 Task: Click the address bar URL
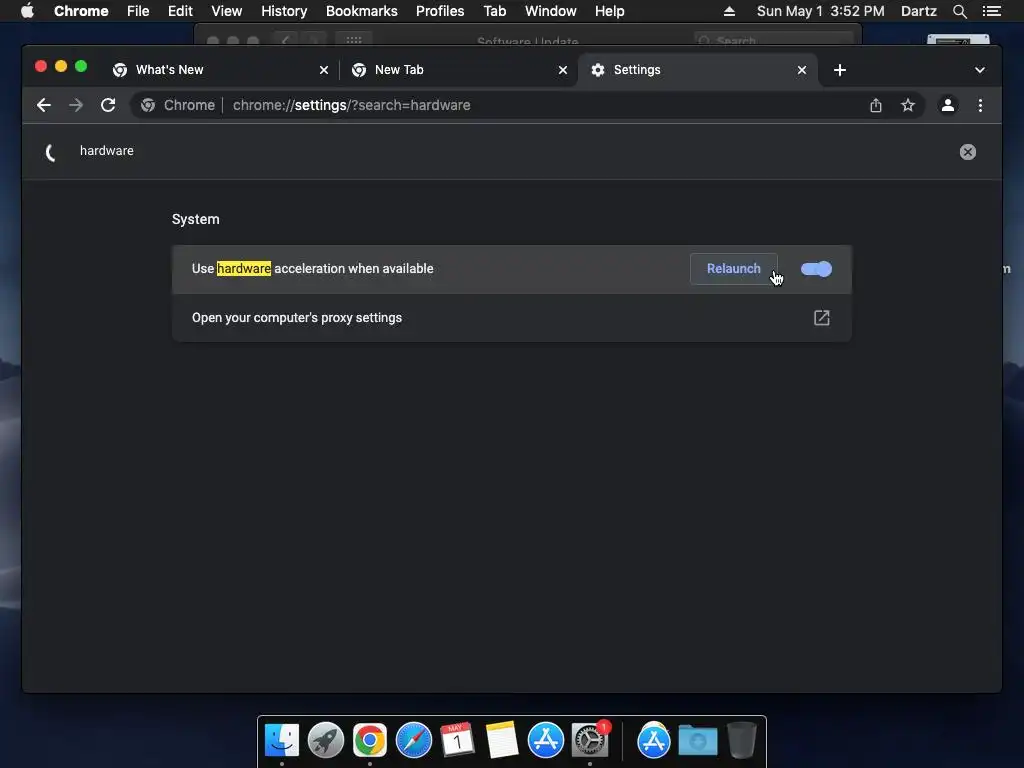pos(351,105)
